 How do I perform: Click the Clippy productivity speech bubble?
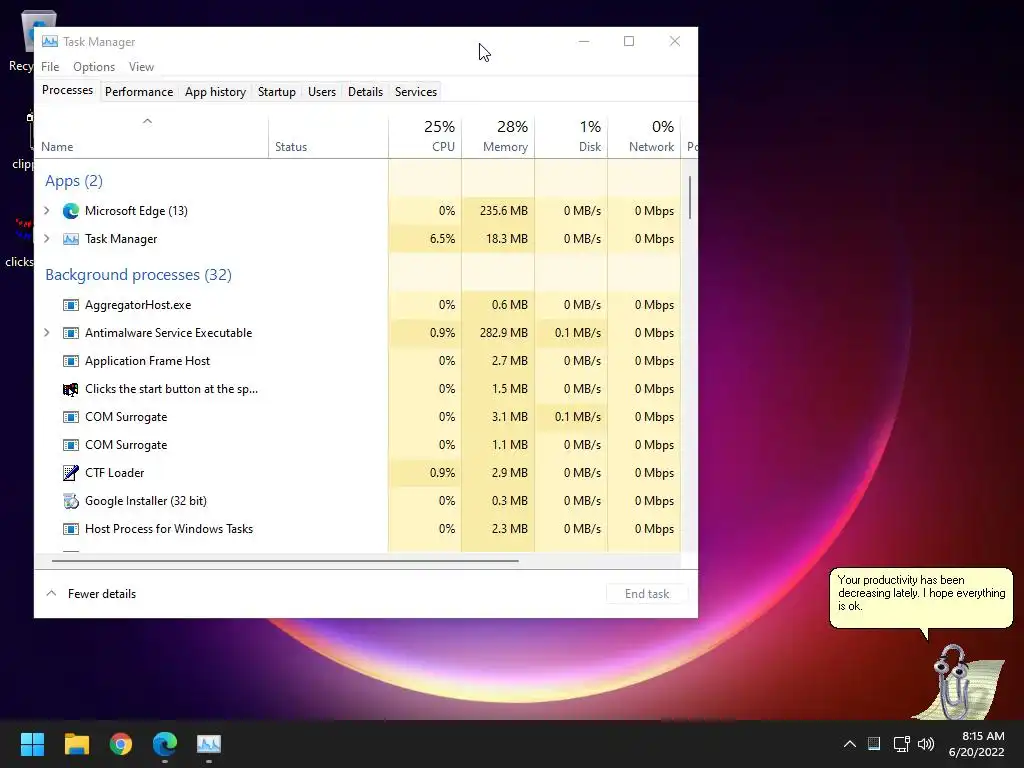tap(921, 598)
